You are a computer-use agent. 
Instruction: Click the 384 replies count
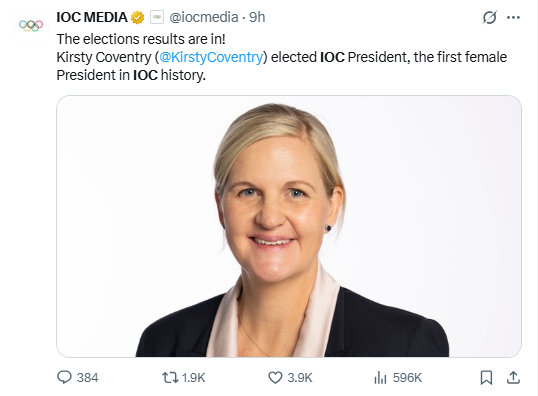tap(87, 378)
